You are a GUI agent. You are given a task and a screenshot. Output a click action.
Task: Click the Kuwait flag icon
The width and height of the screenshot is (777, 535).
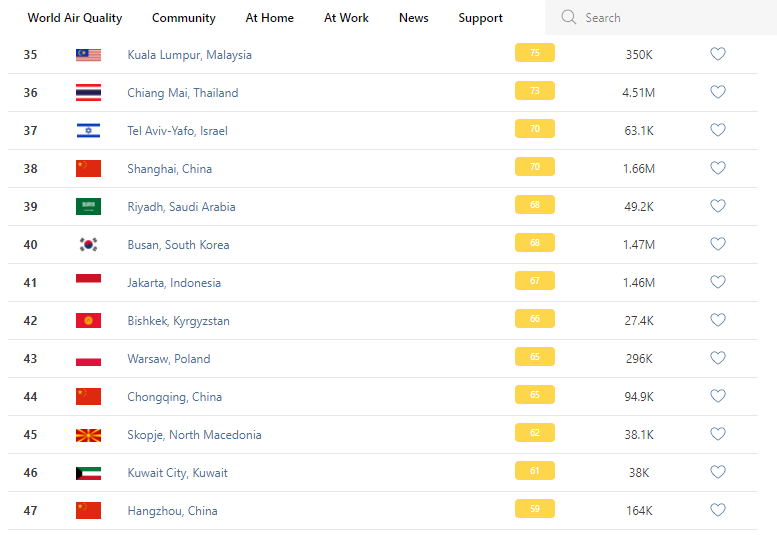(x=88, y=473)
